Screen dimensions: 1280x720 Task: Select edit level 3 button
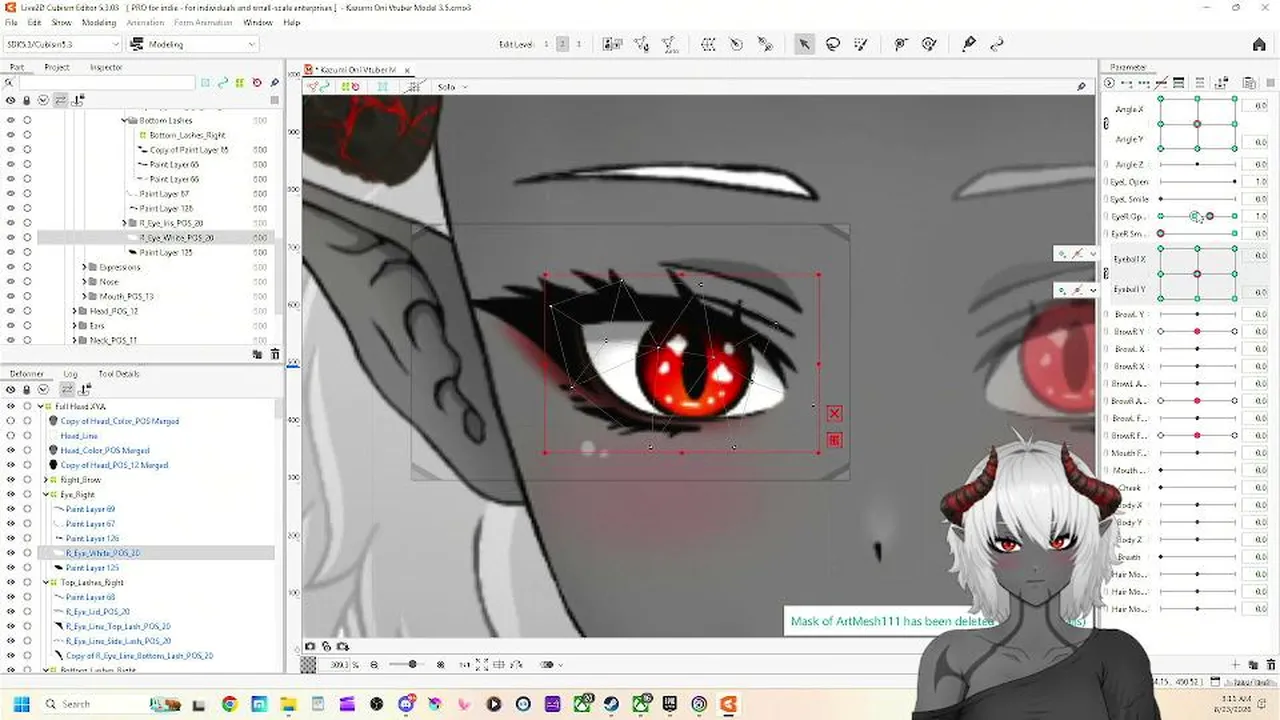click(x=578, y=44)
